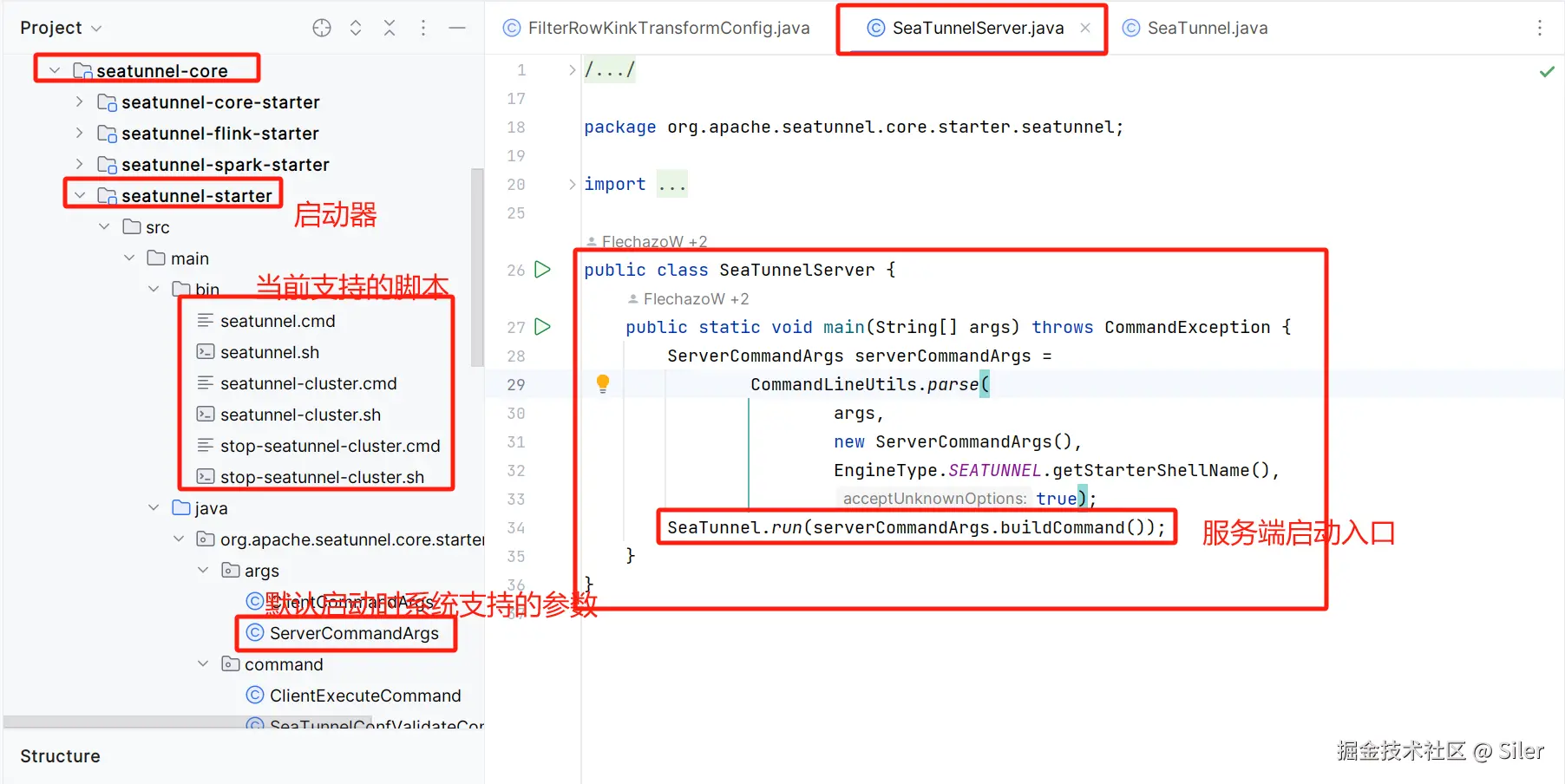The image size is (1565, 784).
Task: Select stop-seatunnel-cluster.cmd in the tree
Action: coord(331,446)
